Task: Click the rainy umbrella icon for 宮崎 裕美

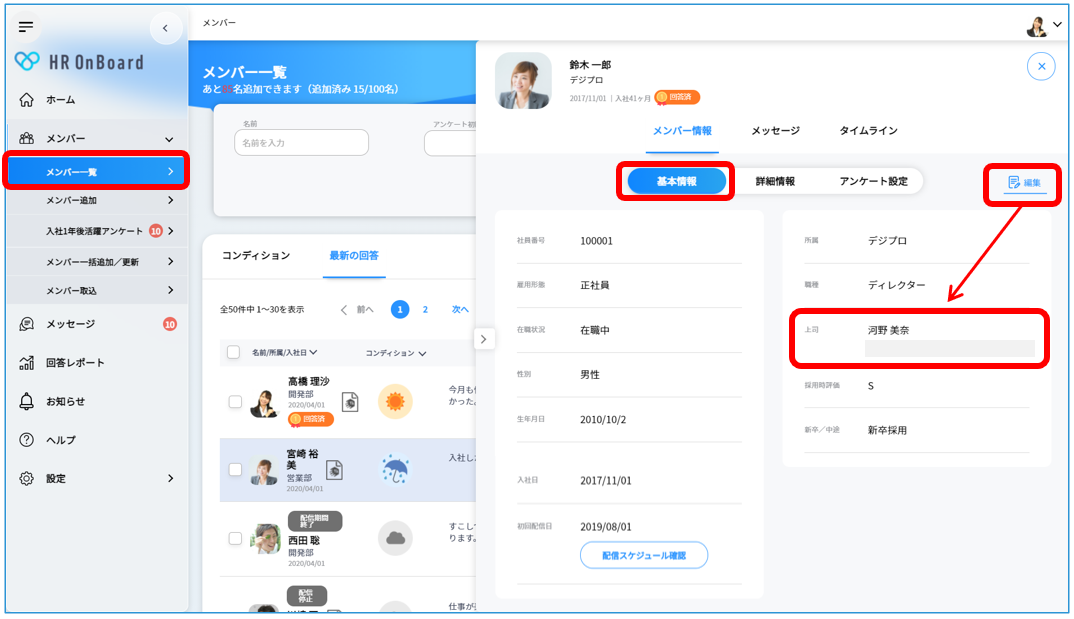Action: click(395, 470)
